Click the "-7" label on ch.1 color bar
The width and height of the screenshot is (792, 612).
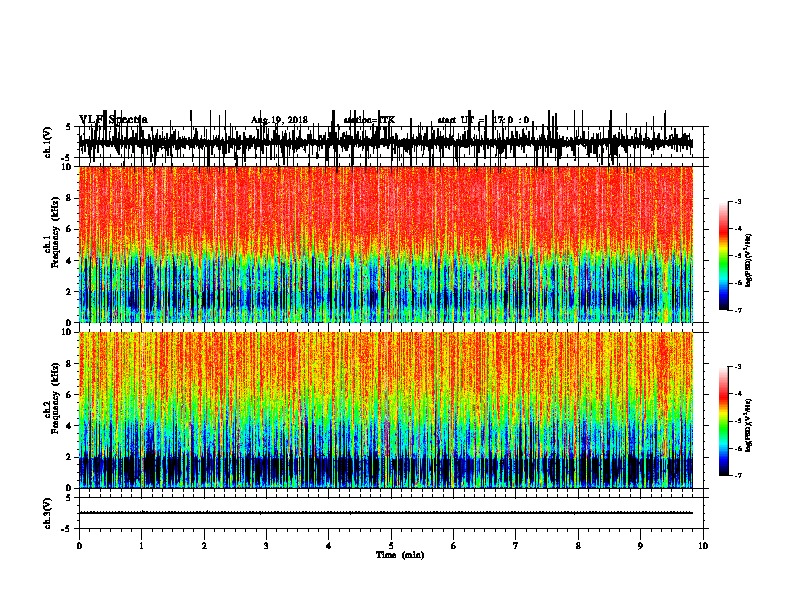[737, 310]
